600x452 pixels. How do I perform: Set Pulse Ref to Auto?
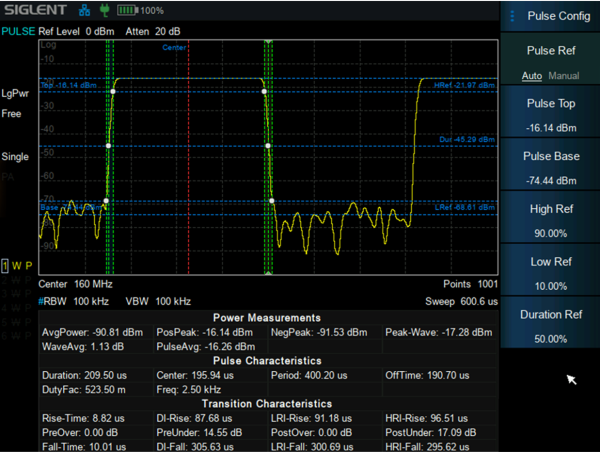[x=532, y=76]
